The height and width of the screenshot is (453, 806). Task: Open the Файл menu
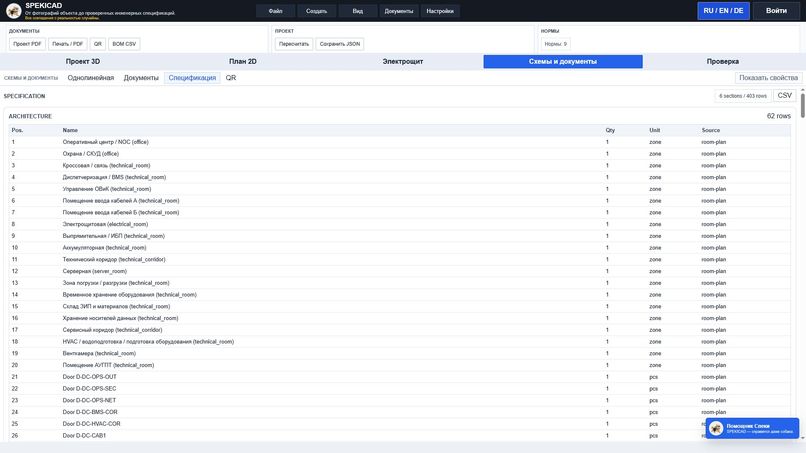pos(276,11)
